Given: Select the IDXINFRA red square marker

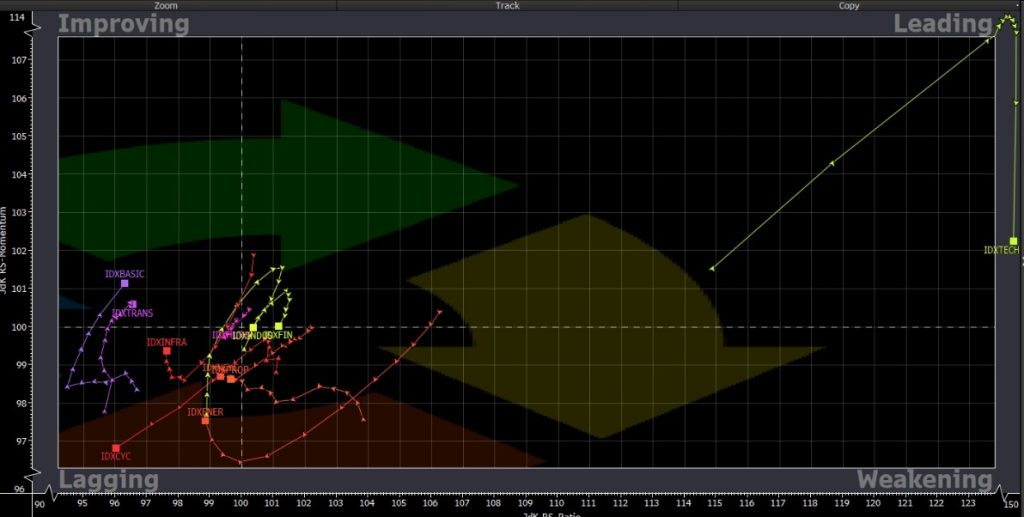Looking at the screenshot, I should (167, 351).
